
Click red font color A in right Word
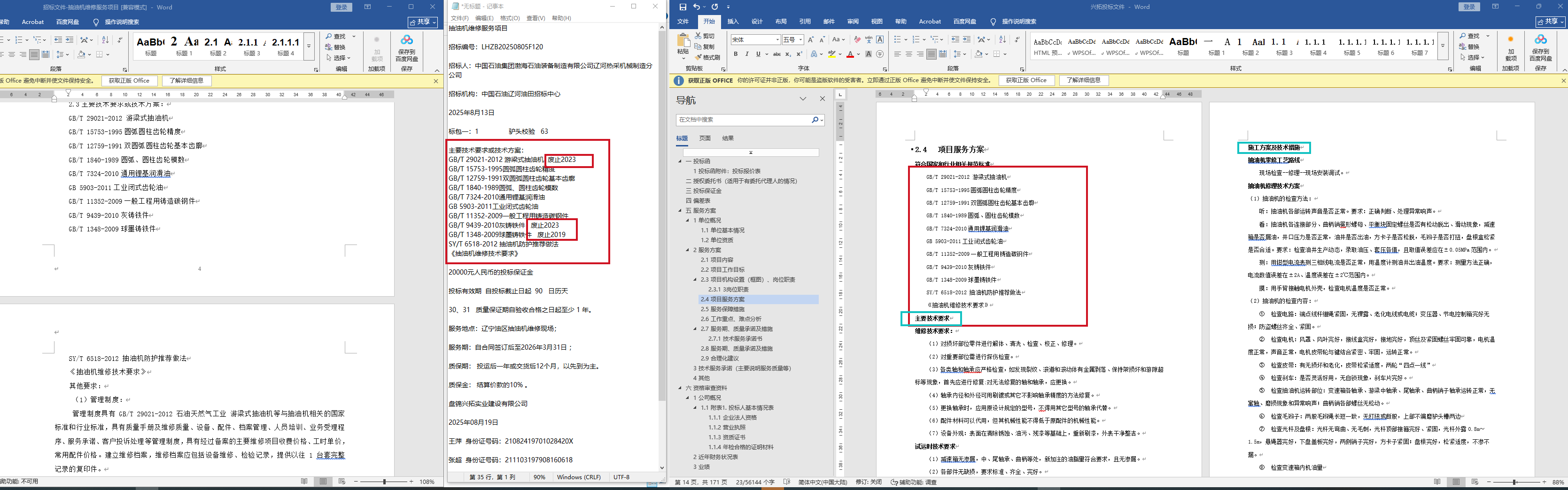850,54
